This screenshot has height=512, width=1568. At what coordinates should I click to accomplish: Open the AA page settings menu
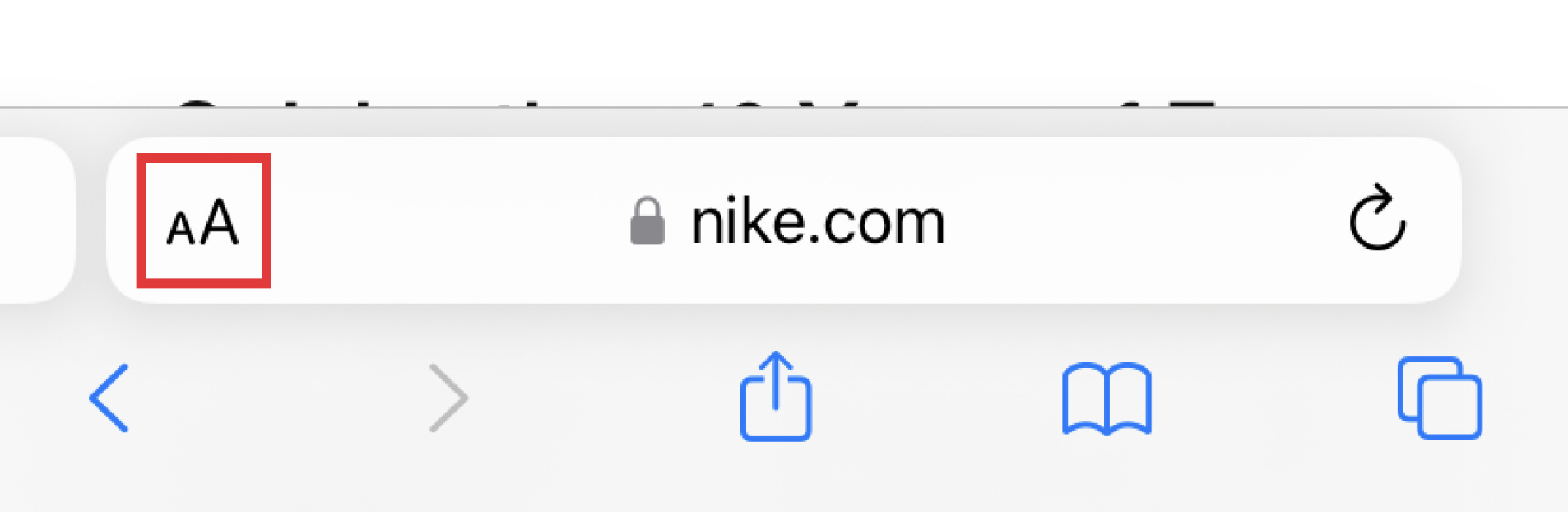tap(202, 222)
